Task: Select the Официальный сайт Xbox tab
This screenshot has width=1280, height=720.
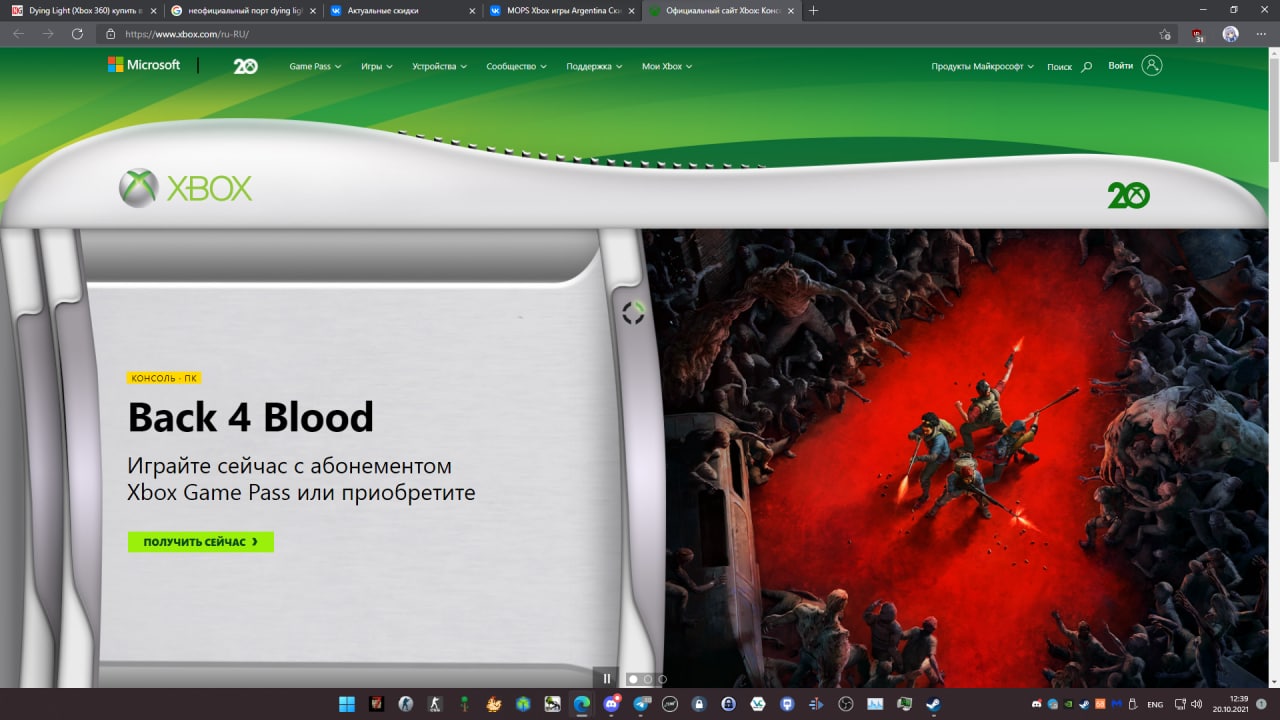Action: 720,10
